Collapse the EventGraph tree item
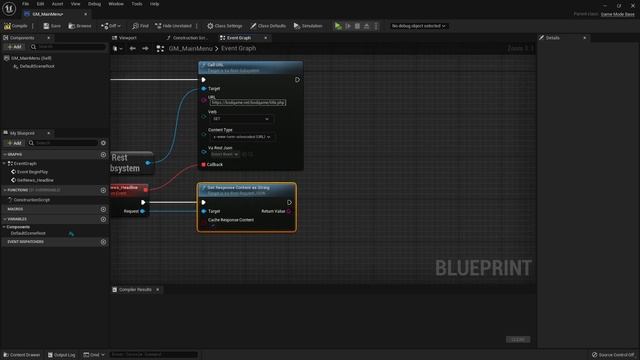This screenshot has height=360, width=640. pyautogui.click(x=4, y=163)
